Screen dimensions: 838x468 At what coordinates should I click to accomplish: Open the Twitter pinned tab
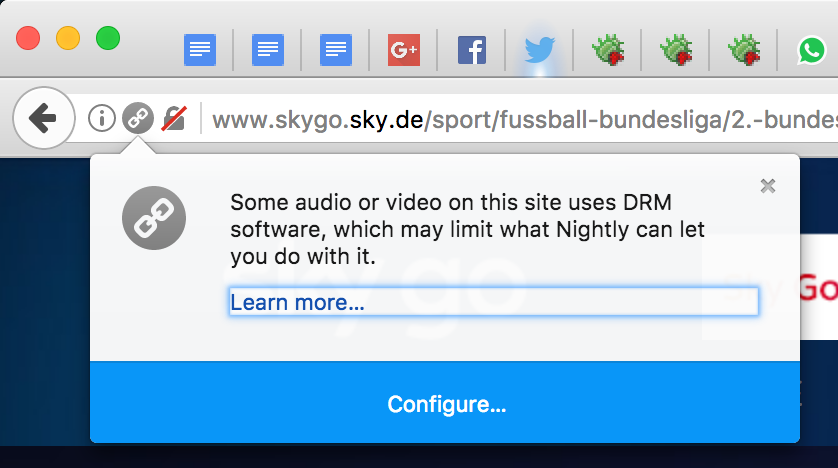click(540, 49)
